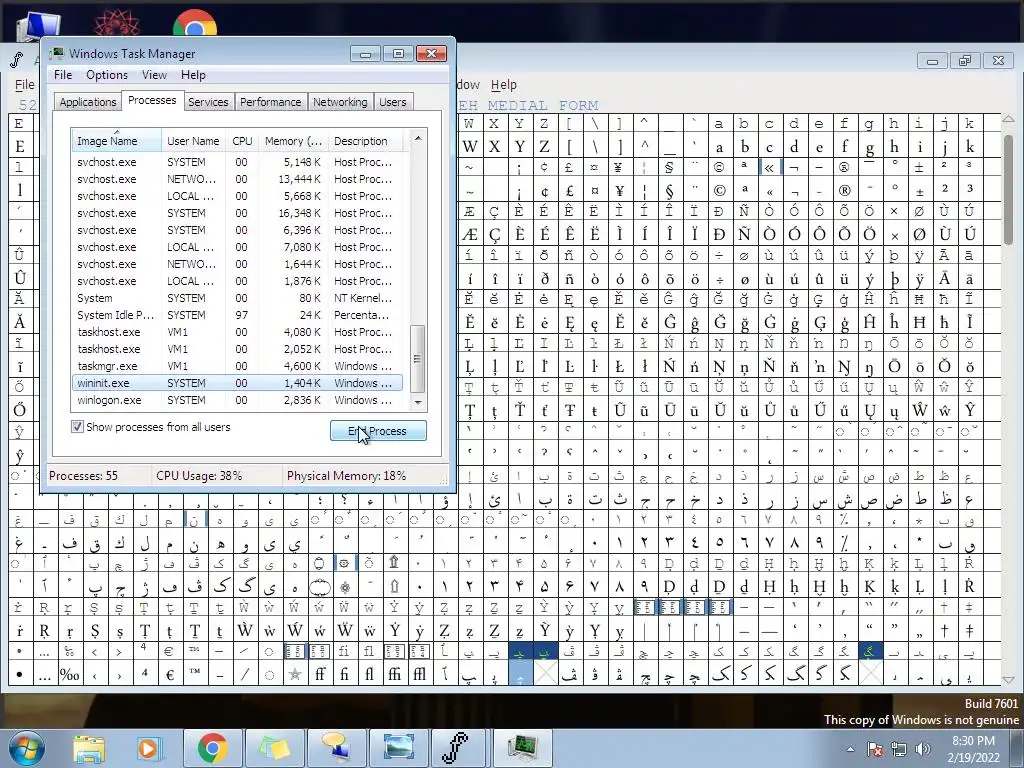Screen dimensions: 1024x768
Task: Open the picture frame taskbar app
Action: pos(398,748)
